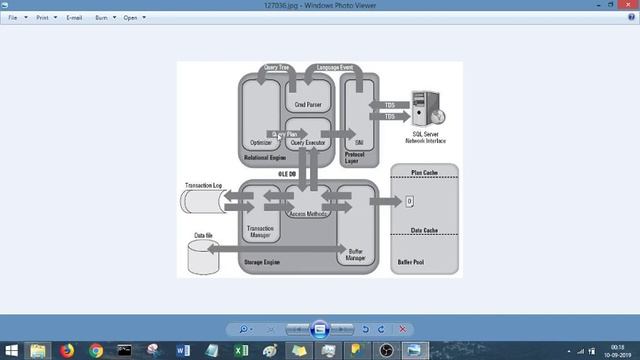Open the Burn menu

pyautogui.click(x=101, y=18)
